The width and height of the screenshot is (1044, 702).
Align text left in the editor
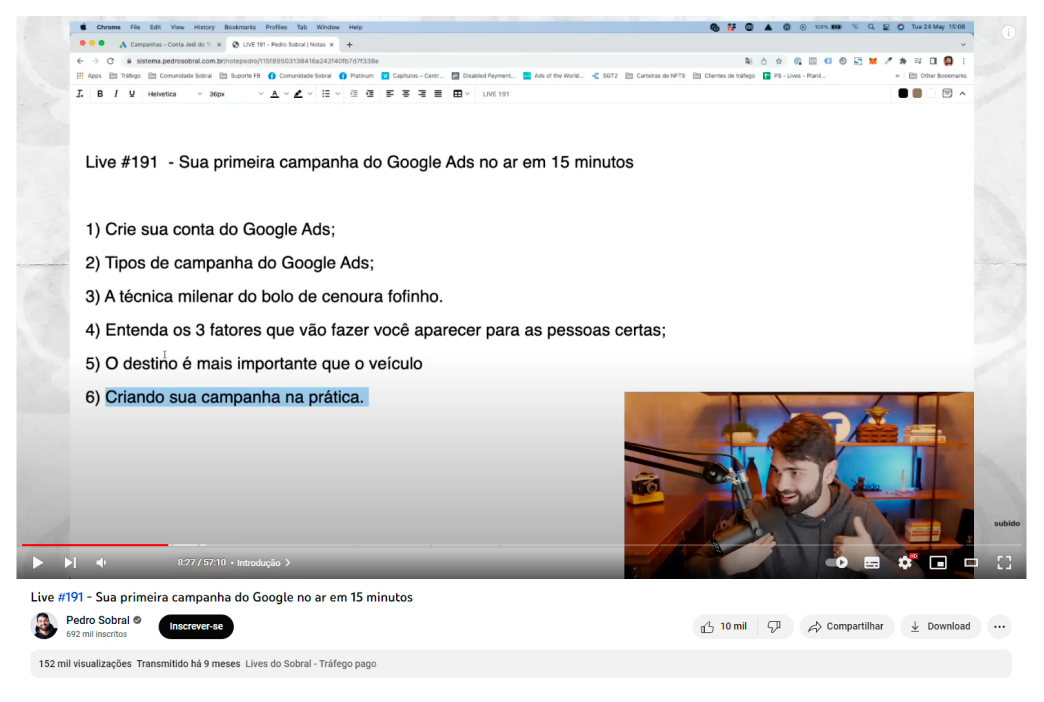(x=390, y=94)
